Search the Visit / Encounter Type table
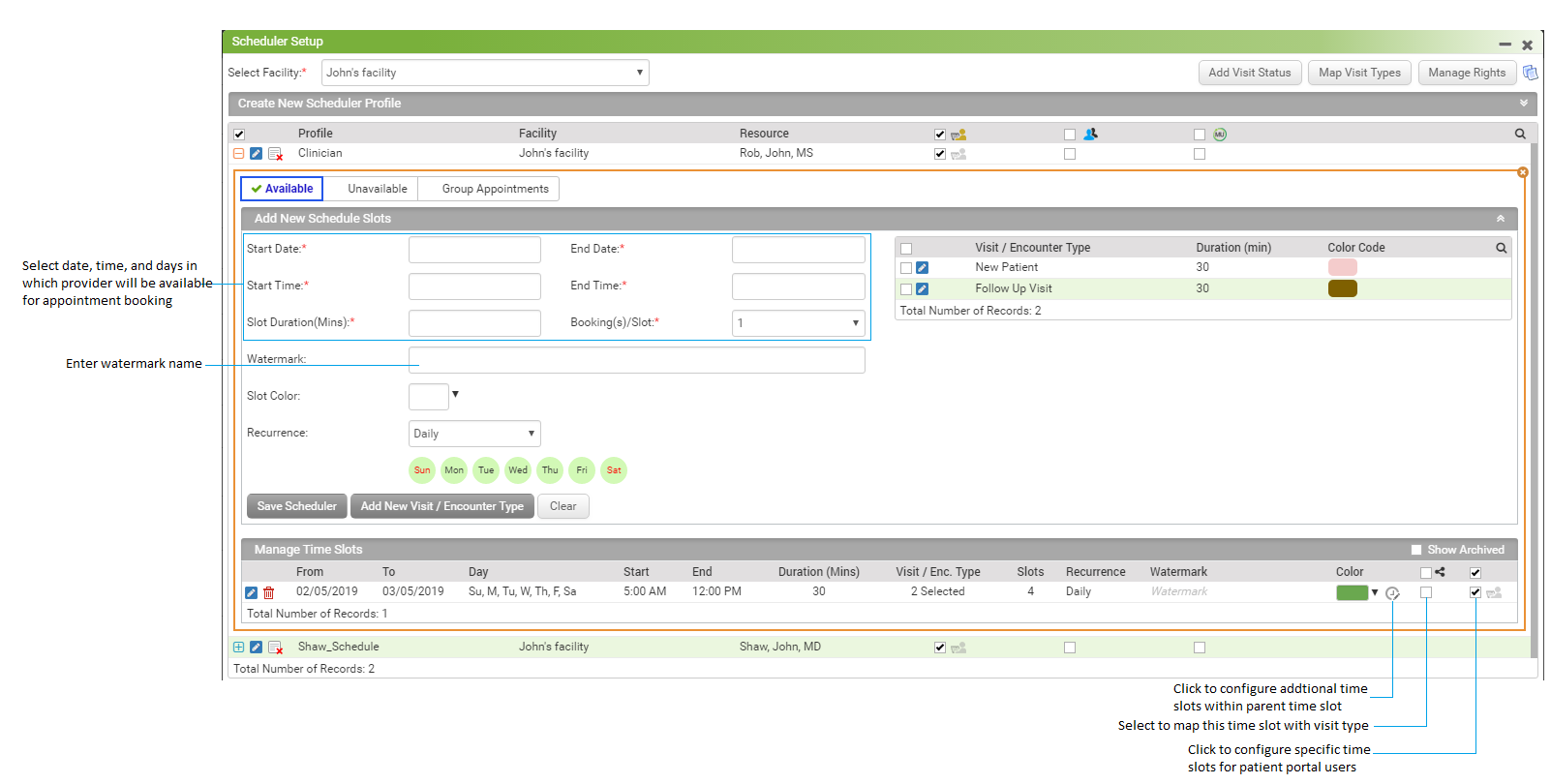 [1501, 249]
